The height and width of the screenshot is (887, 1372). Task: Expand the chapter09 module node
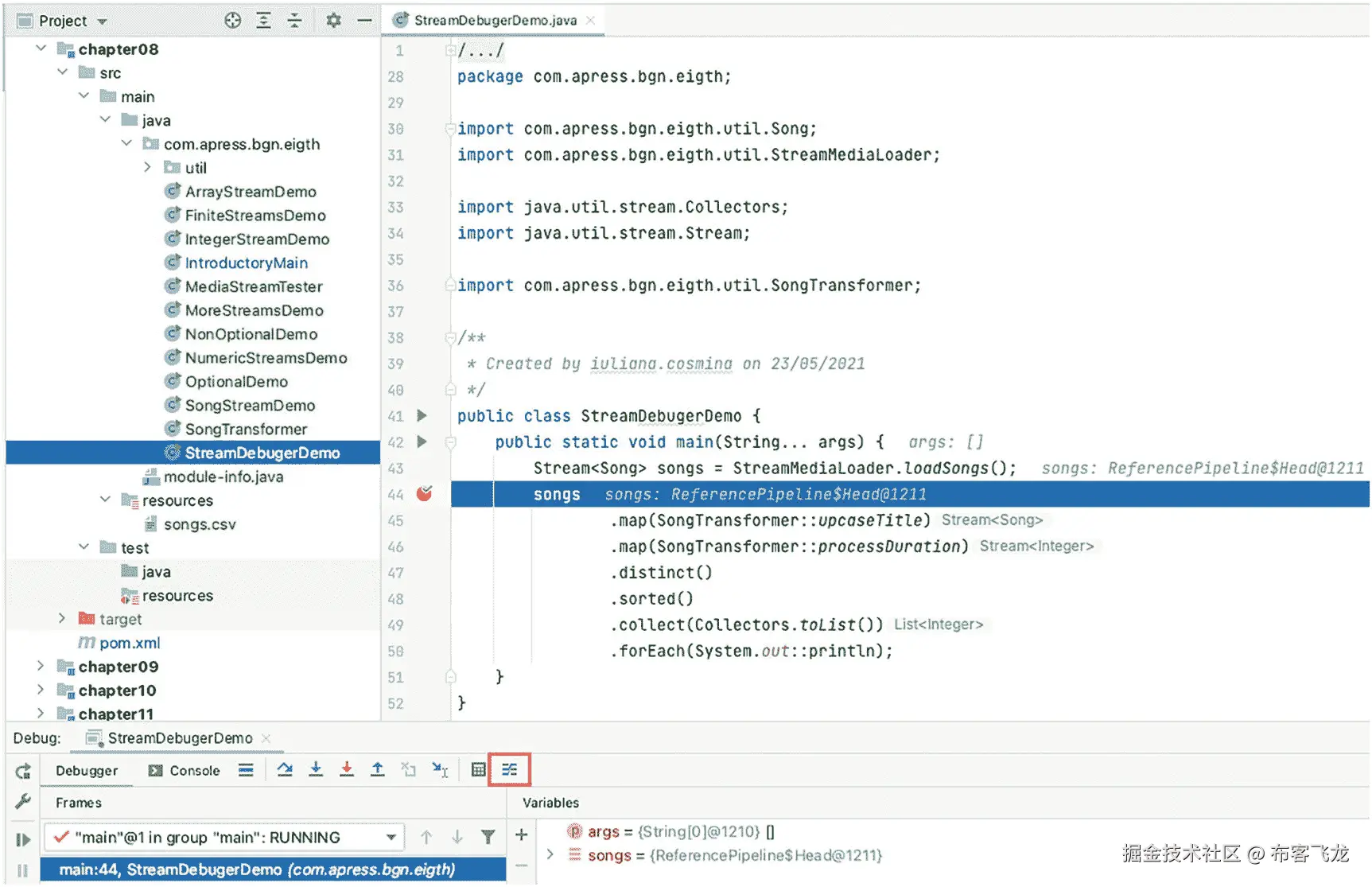pyautogui.click(x=41, y=666)
